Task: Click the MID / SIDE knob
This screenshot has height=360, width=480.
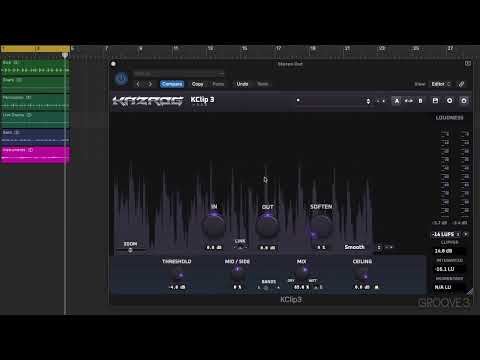Action: click(x=237, y=274)
